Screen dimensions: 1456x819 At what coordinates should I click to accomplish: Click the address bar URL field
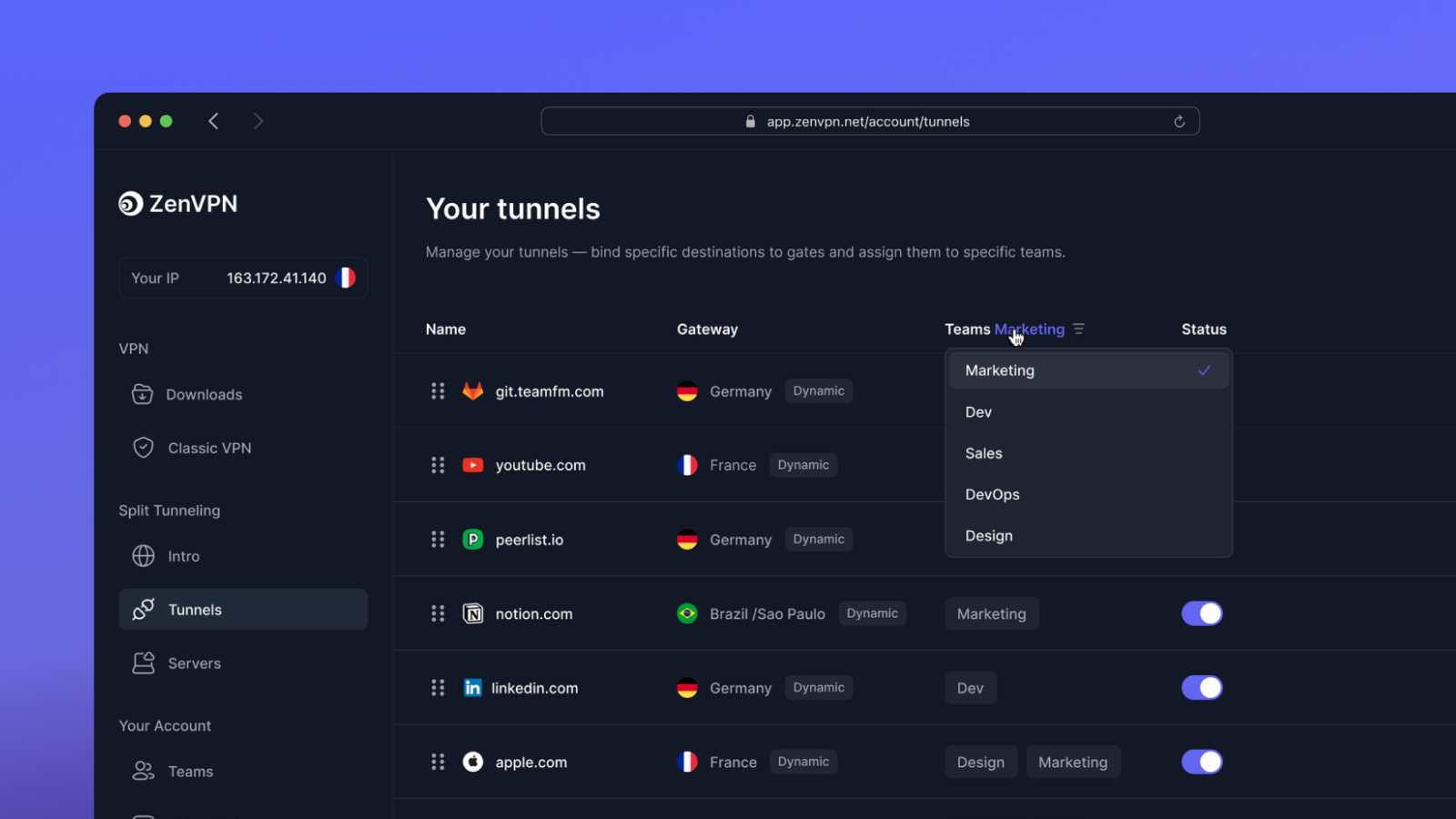click(870, 121)
